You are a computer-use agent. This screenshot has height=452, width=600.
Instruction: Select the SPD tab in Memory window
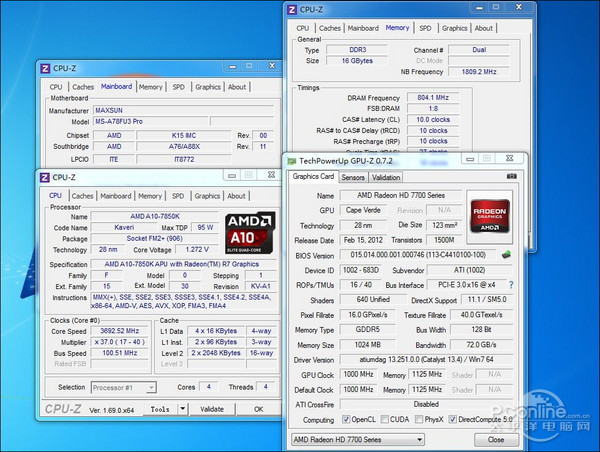point(425,28)
